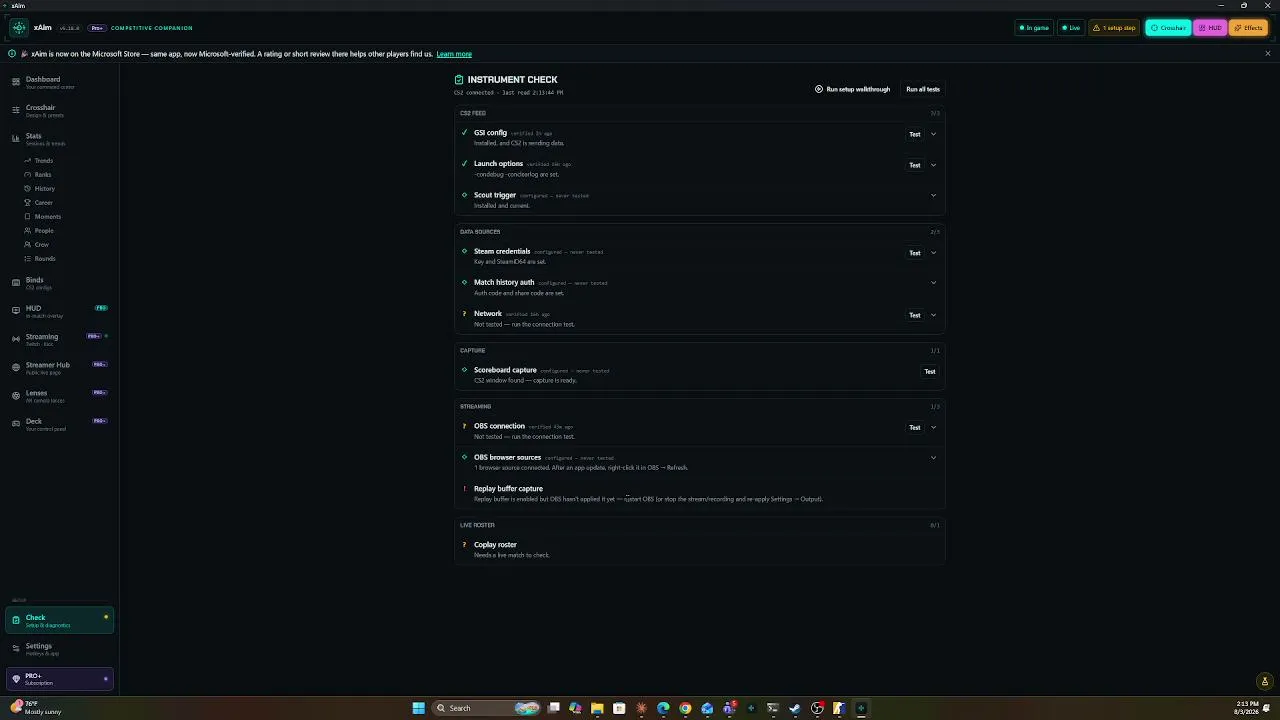1280x720 pixels.
Task: Select the Check setup & diagnostics item
Action: [60, 621]
